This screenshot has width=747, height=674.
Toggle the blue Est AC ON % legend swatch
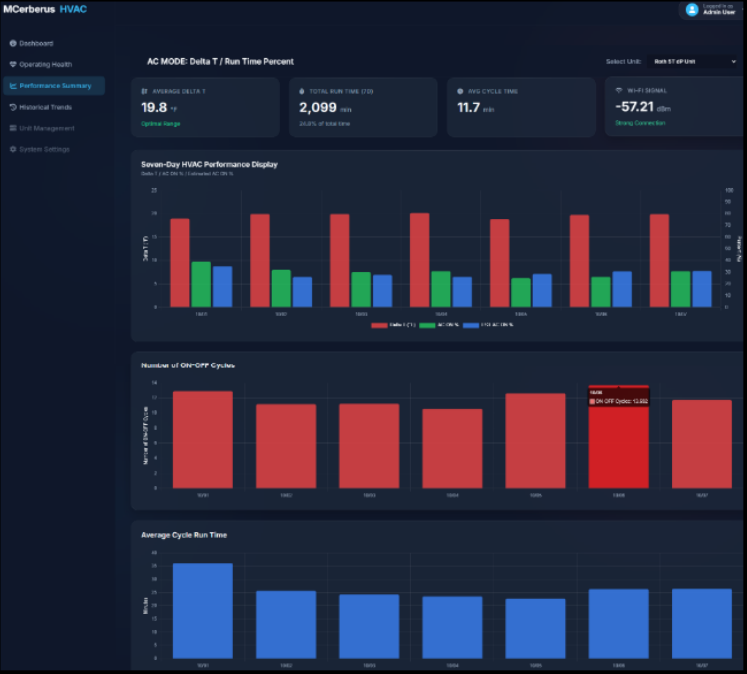click(471, 325)
